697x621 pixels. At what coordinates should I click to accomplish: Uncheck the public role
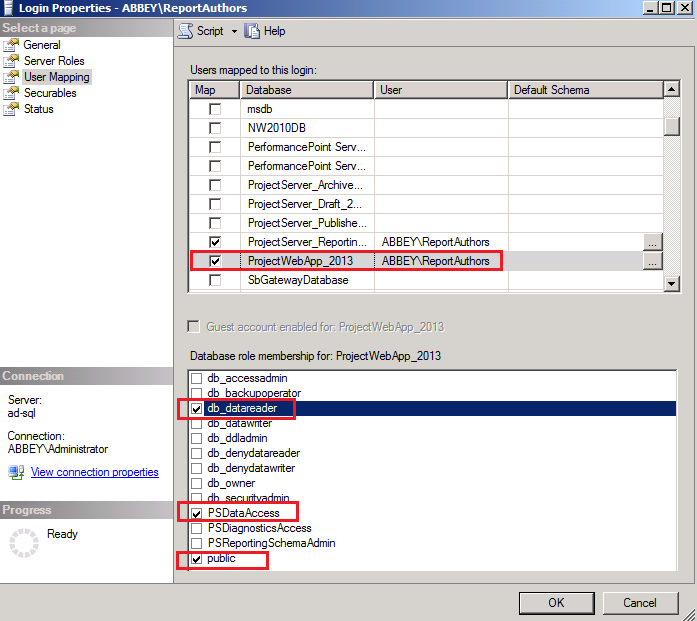196,559
